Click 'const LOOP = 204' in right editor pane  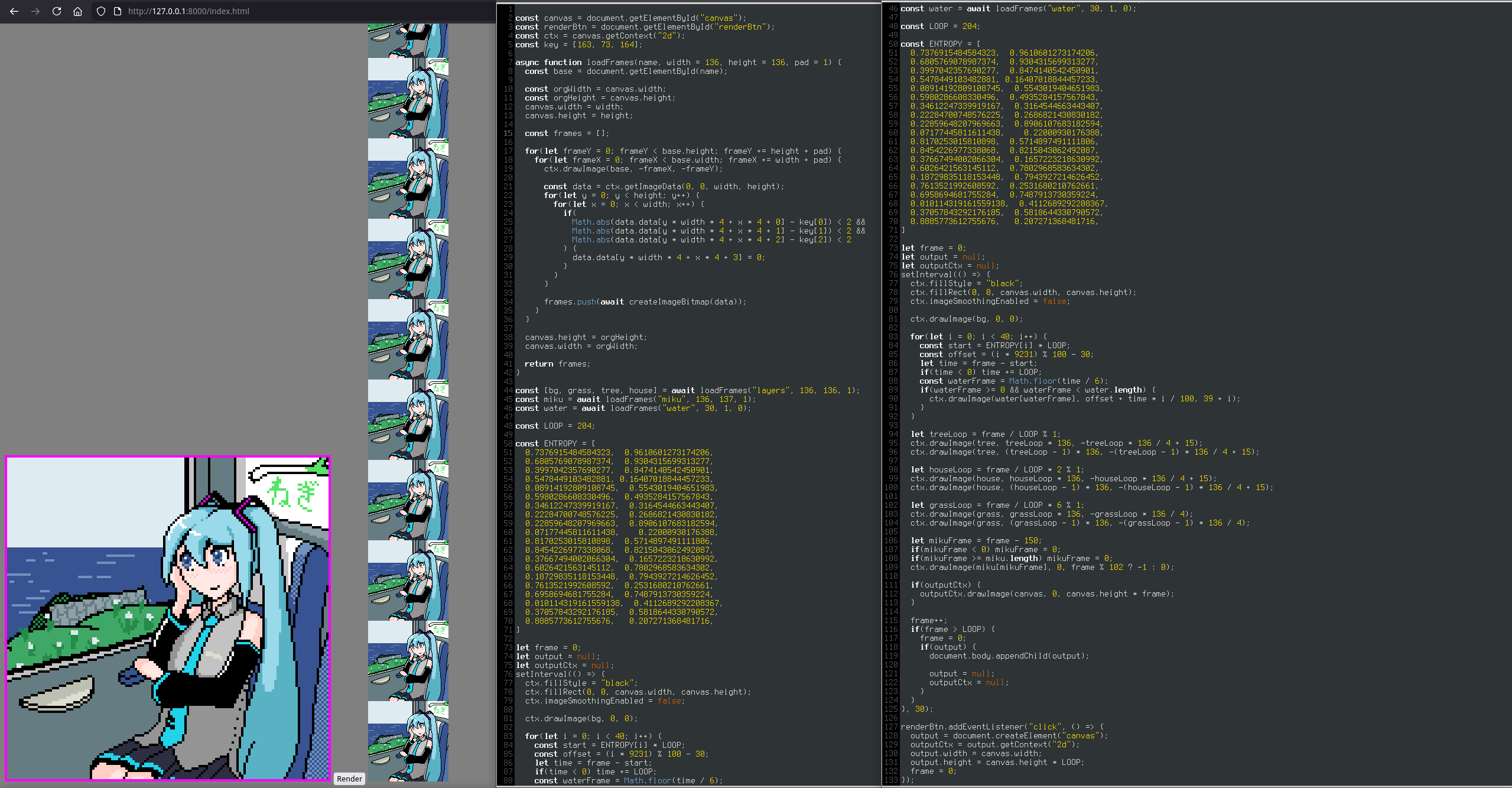(940, 26)
